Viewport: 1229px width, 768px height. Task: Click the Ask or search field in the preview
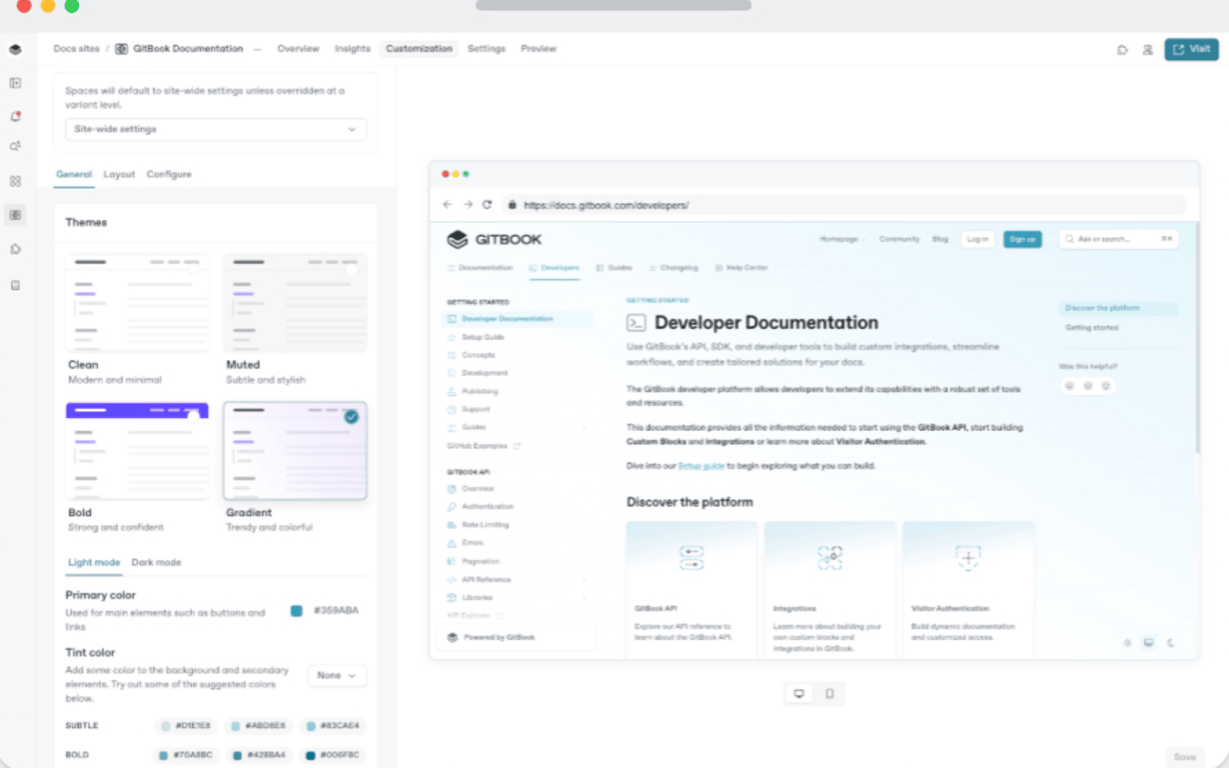click(1118, 239)
